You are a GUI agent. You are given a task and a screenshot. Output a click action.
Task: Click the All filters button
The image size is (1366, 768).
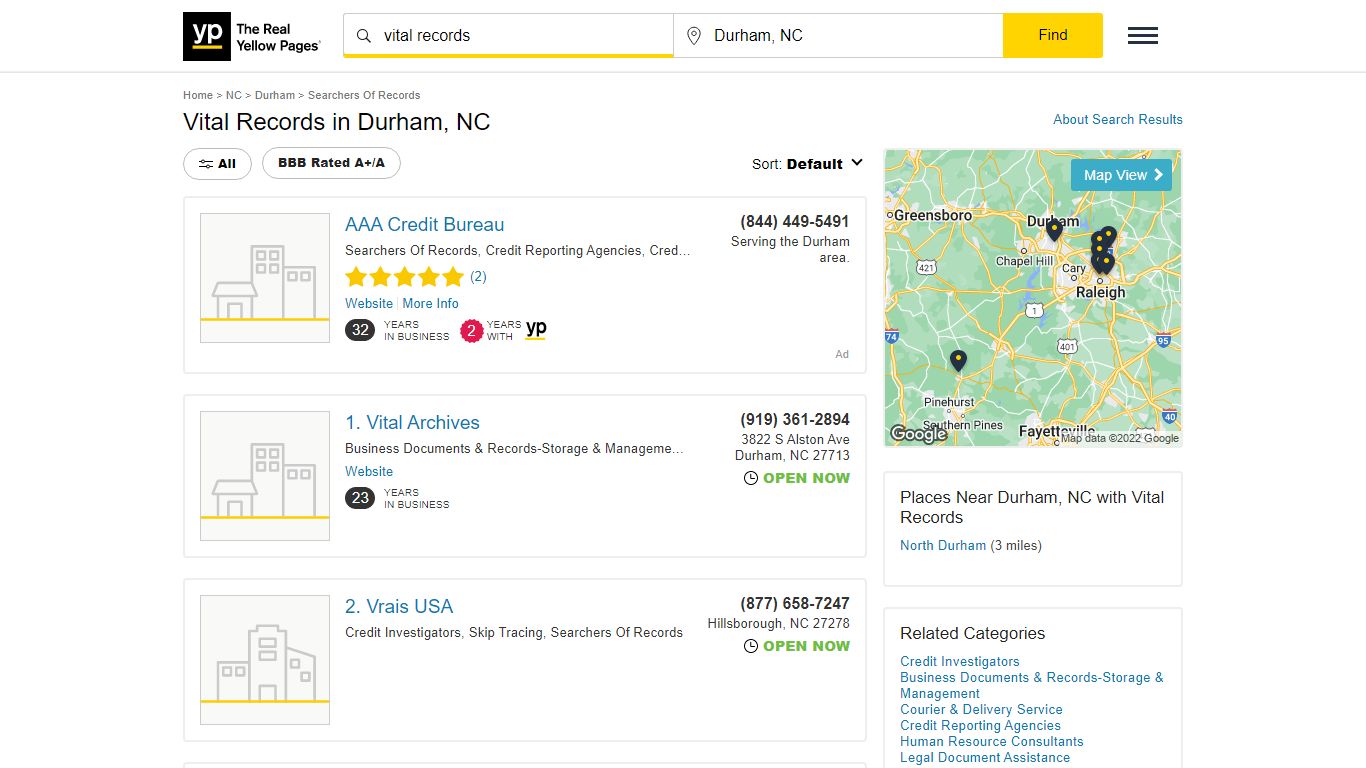[217, 164]
